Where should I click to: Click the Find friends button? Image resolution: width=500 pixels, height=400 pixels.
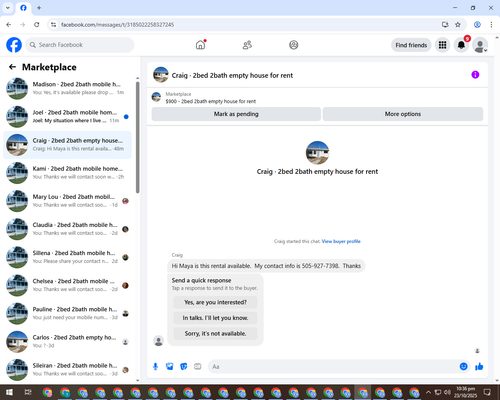411,45
